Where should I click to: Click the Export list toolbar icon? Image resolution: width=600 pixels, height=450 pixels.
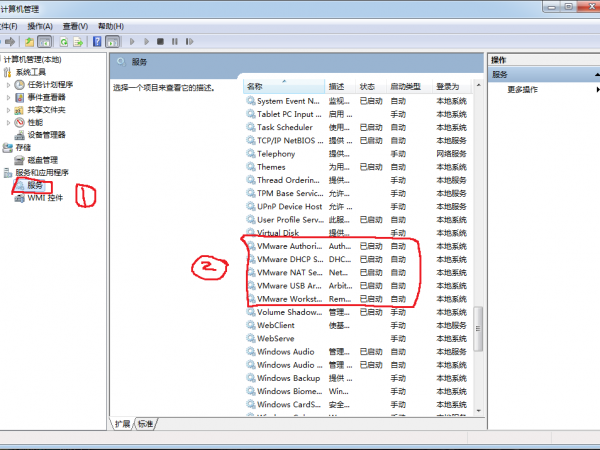[x=78, y=42]
